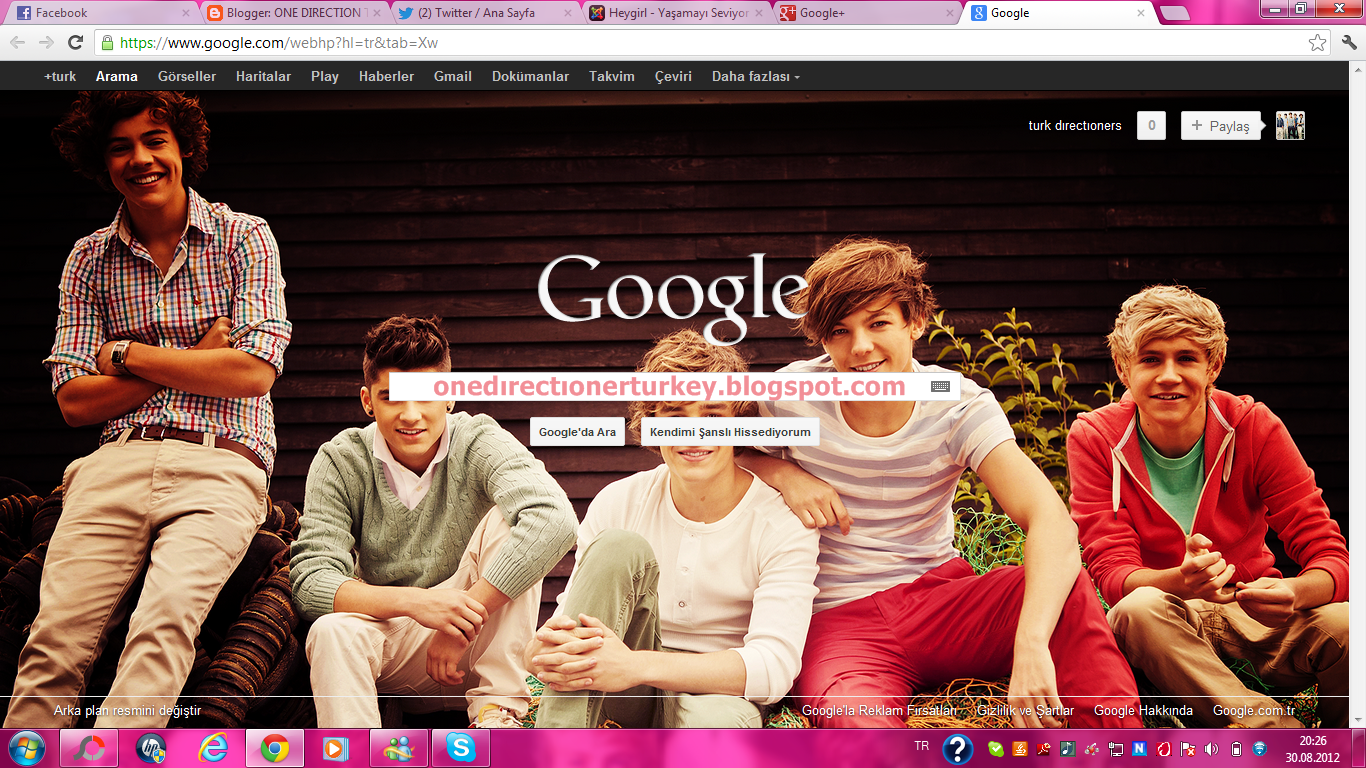Open Çeviri in the Google bar
Image resolution: width=1366 pixels, height=768 pixels.
673,76
